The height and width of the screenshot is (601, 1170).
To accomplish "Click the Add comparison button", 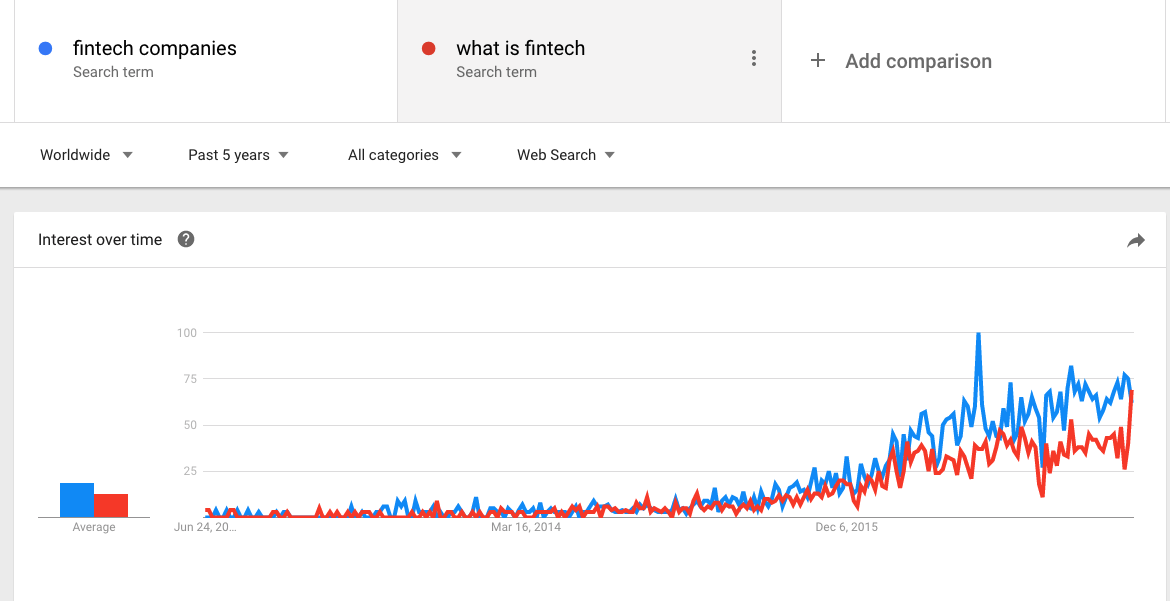I will 901,61.
